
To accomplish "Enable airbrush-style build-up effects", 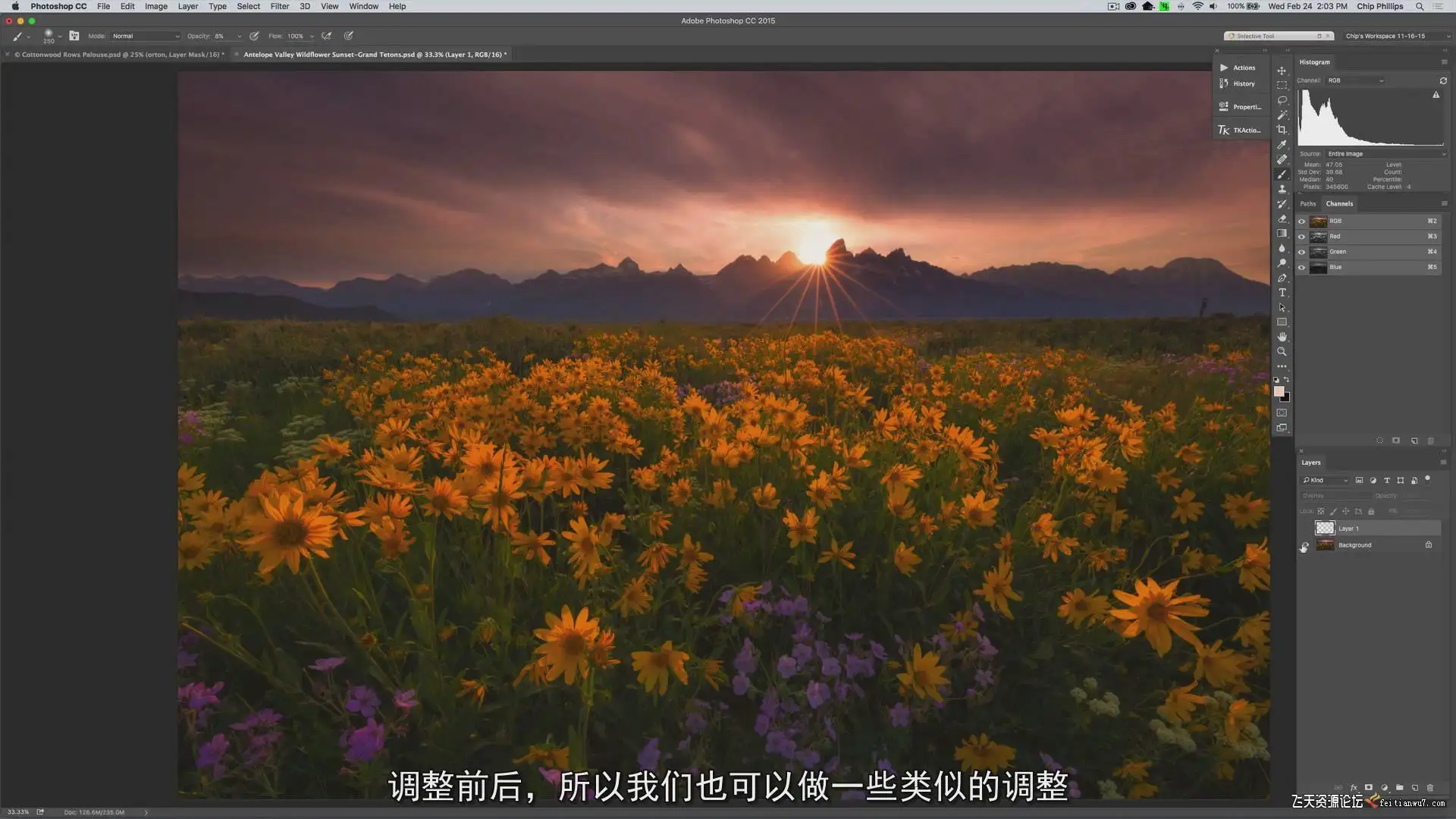I will tap(327, 36).
